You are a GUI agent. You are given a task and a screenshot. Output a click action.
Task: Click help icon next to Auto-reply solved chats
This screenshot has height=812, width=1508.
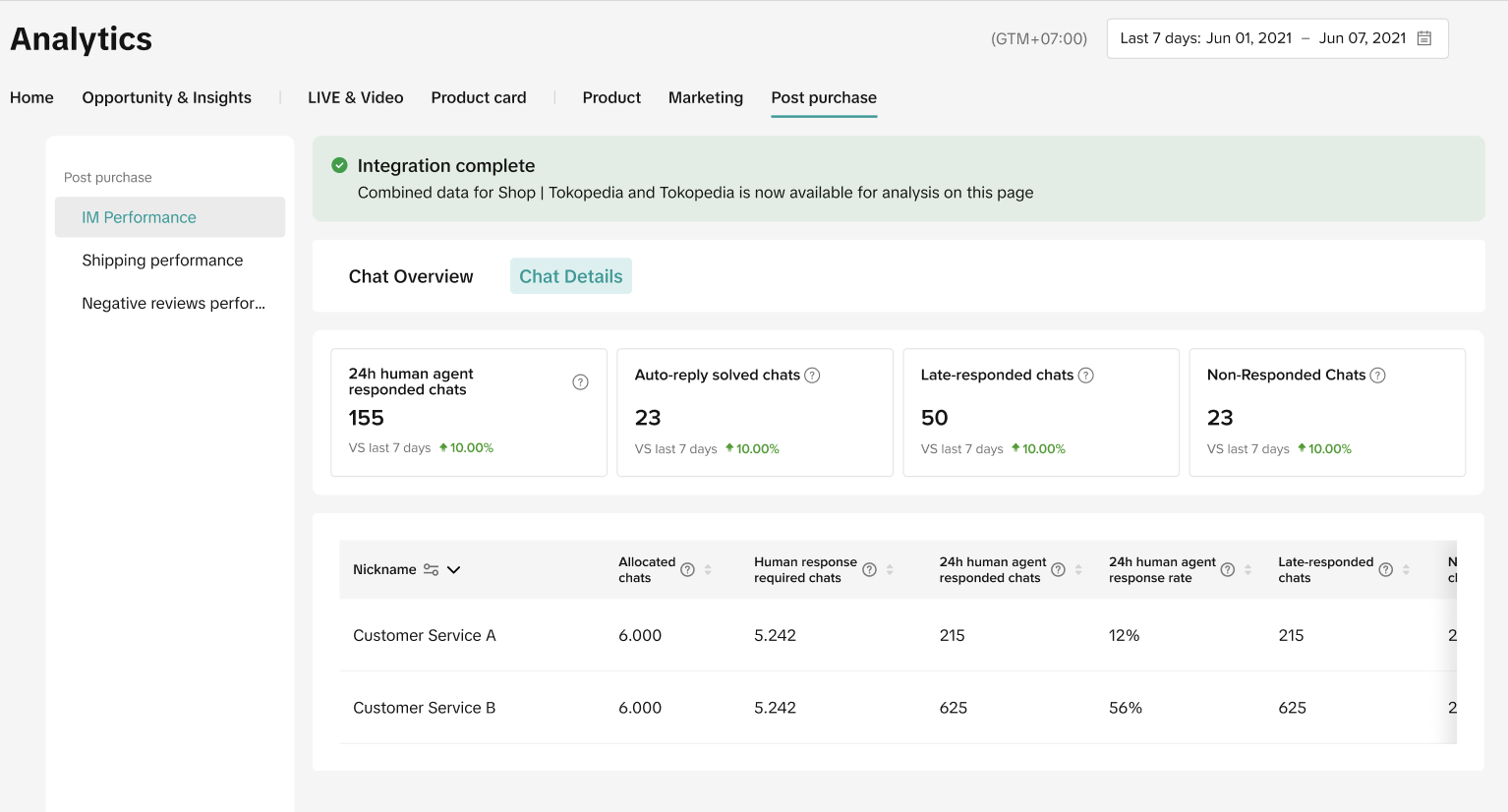tap(812, 376)
